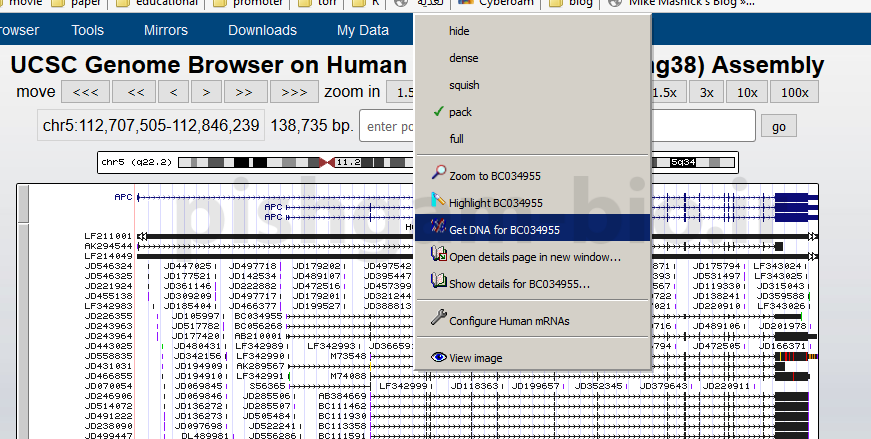Choose full in the context menu
The width and height of the screenshot is (871, 439).
point(456,139)
